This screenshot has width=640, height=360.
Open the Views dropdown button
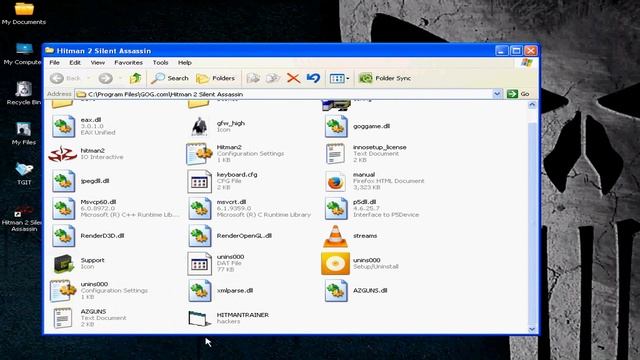pyautogui.click(x=339, y=78)
